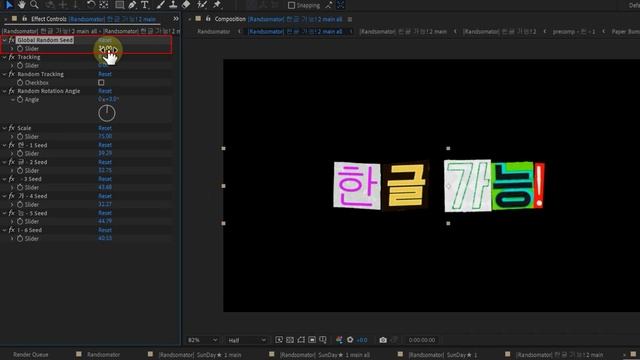Select the Clone Stamp tool

coord(173,5)
